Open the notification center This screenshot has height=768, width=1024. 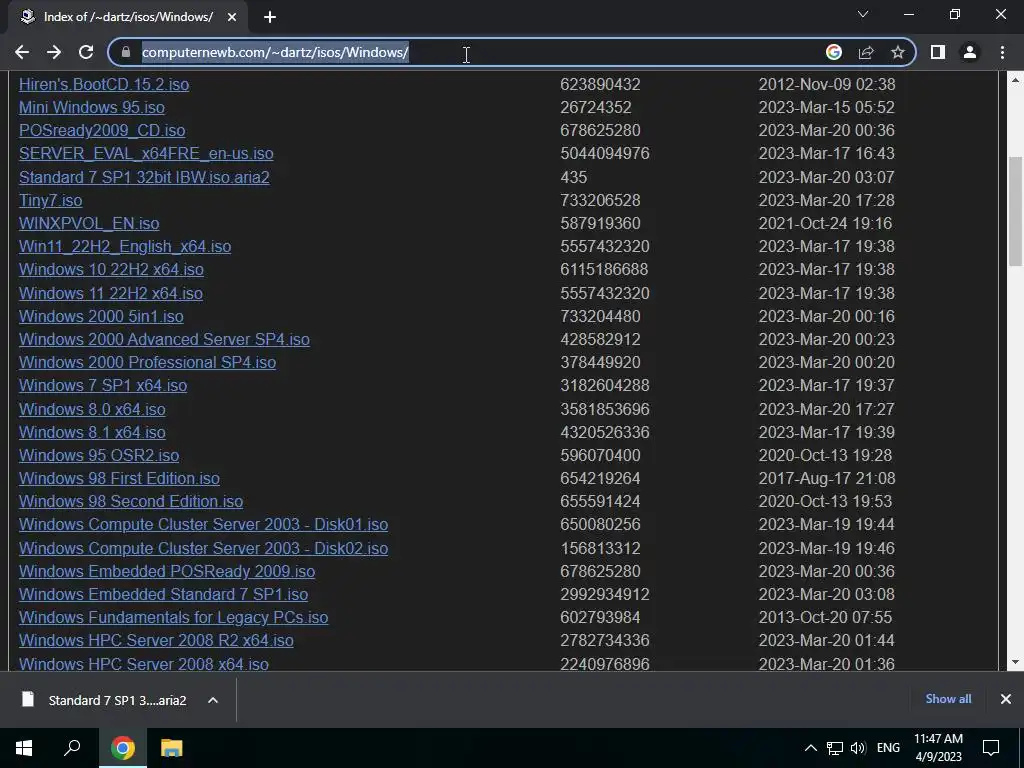pos(991,748)
